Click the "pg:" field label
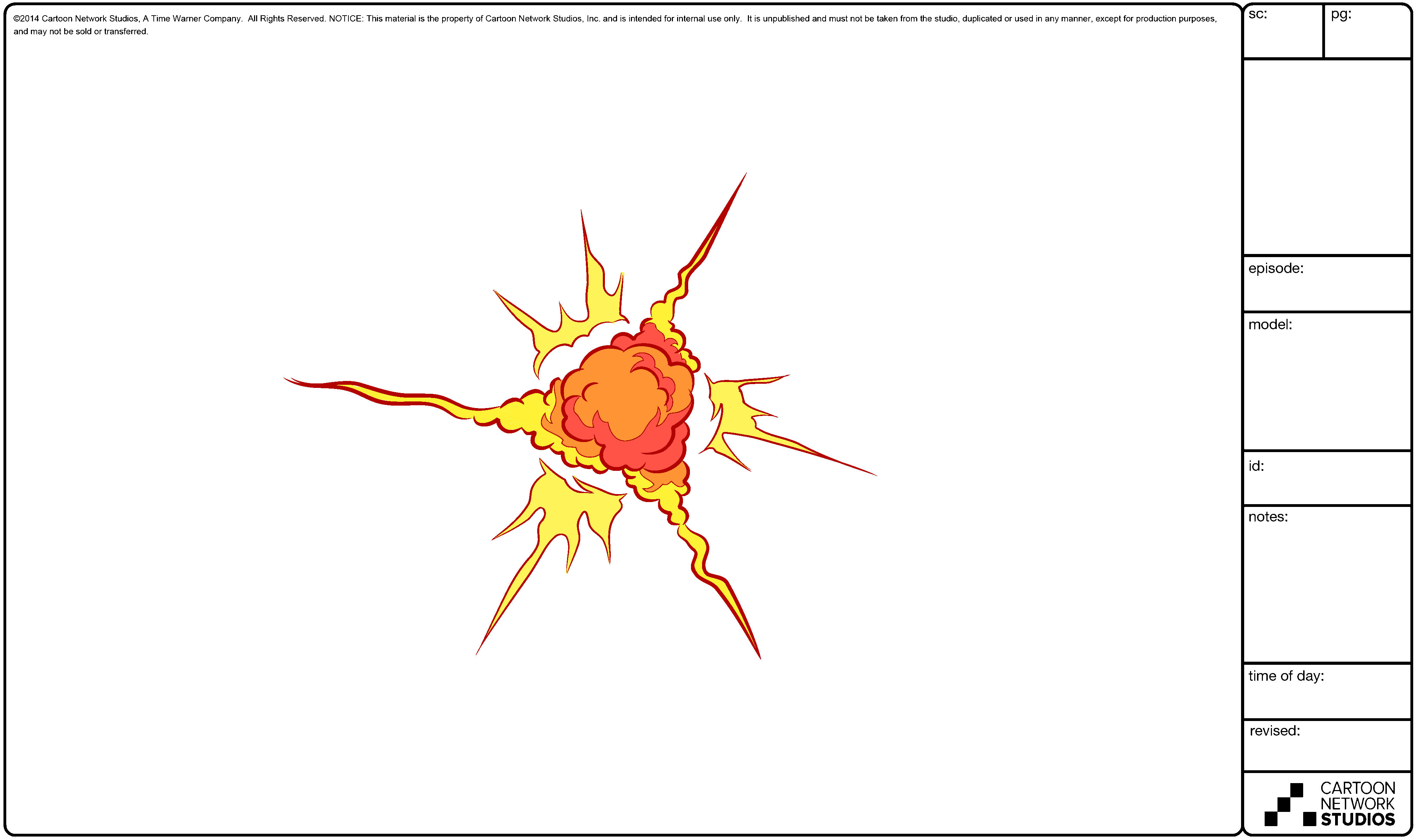Image resolution: width=1417 pixels, height=840 pixels. pos(1341,15)
